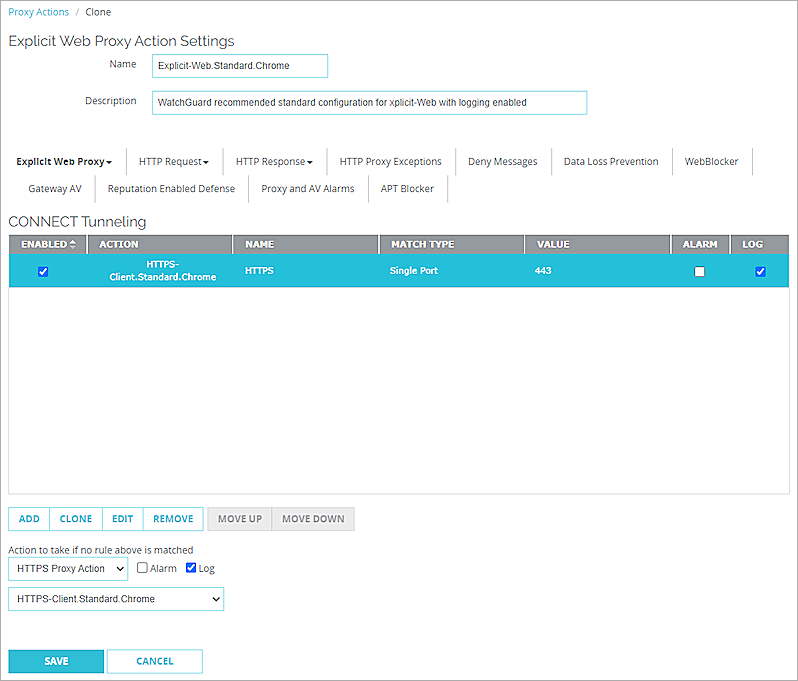
Task: Expand the HTTP Response tab menu
Action: click(274, 161)
